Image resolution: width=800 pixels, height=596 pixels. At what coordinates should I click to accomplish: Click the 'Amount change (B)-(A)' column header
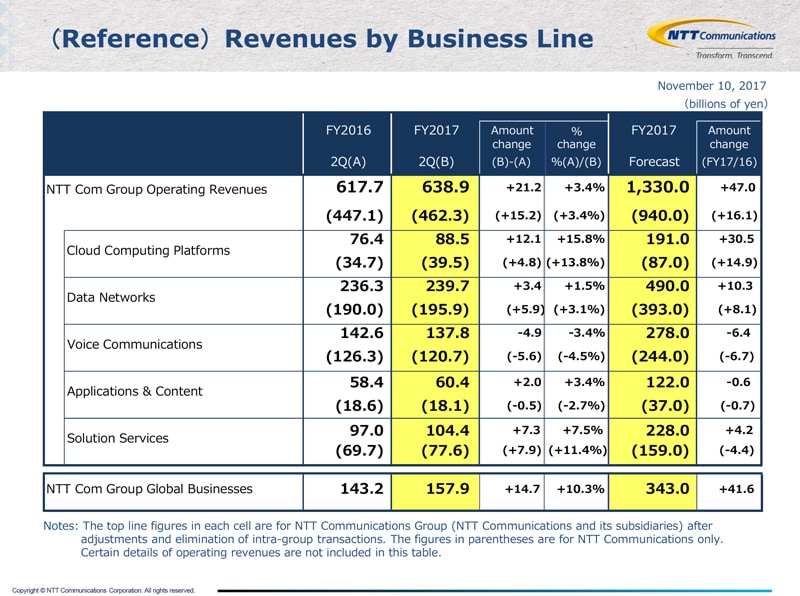[512, 146]
